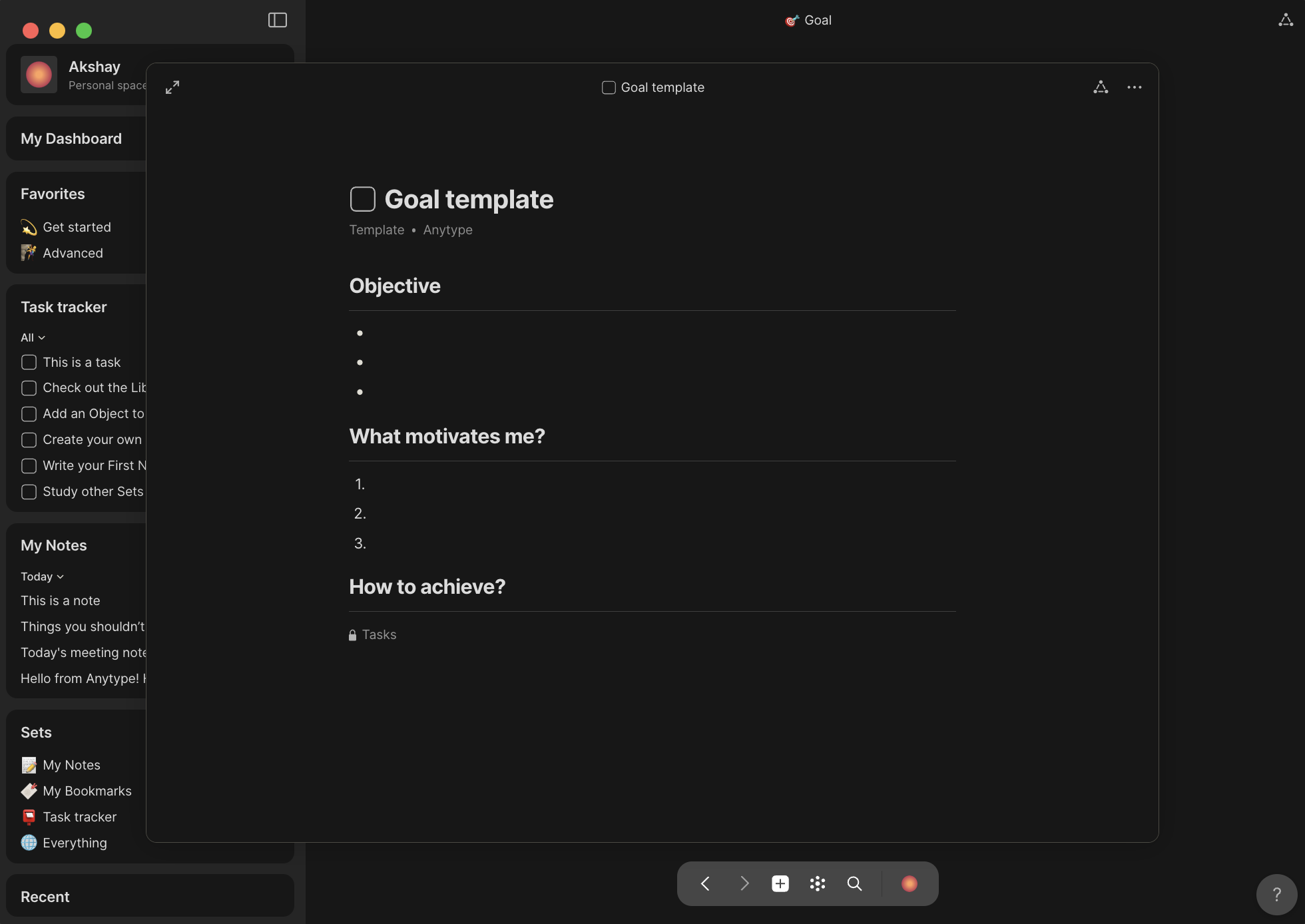Open the three-dot more options menu

tap(1135, 87)
